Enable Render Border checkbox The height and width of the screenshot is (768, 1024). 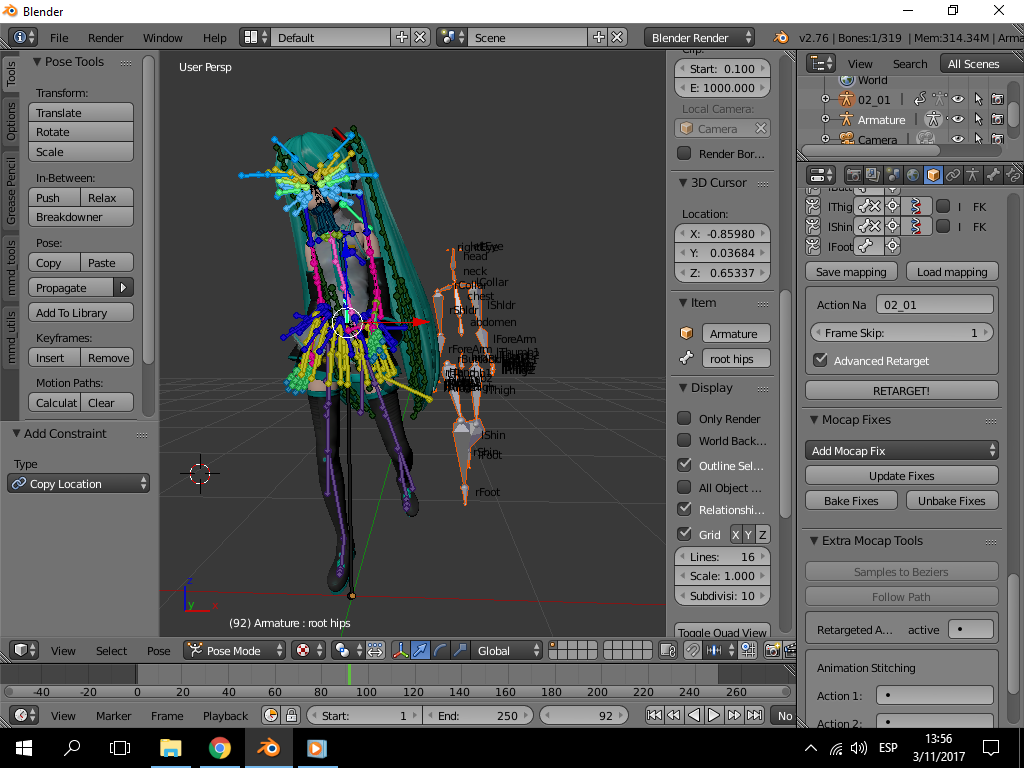[684, 153]
